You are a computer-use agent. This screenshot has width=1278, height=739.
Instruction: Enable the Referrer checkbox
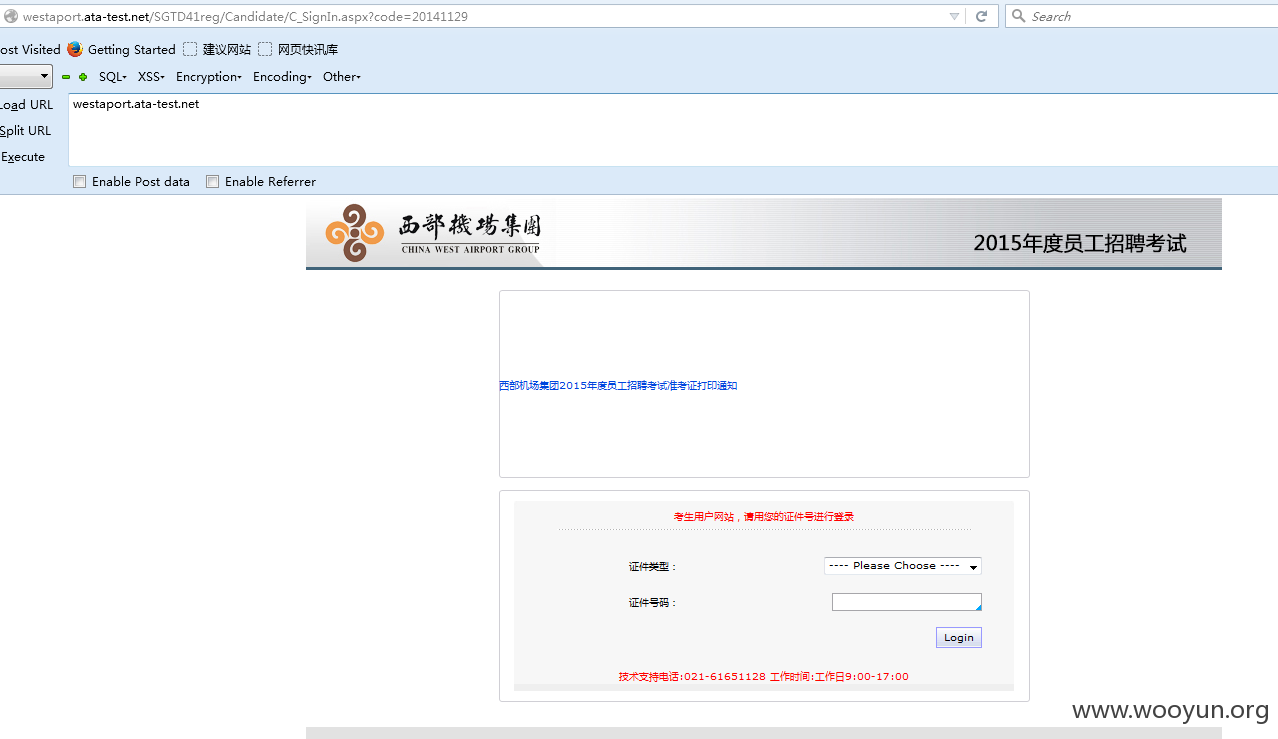pyautogui.click(x=212, y=182)
